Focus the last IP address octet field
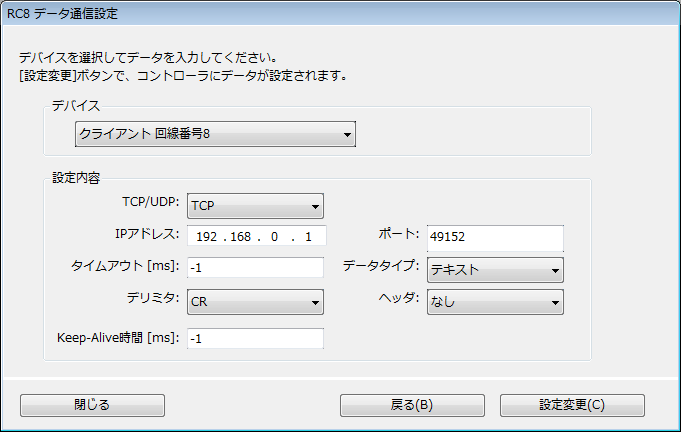This screenshot has height=432, width=681. tap(309, 238)
